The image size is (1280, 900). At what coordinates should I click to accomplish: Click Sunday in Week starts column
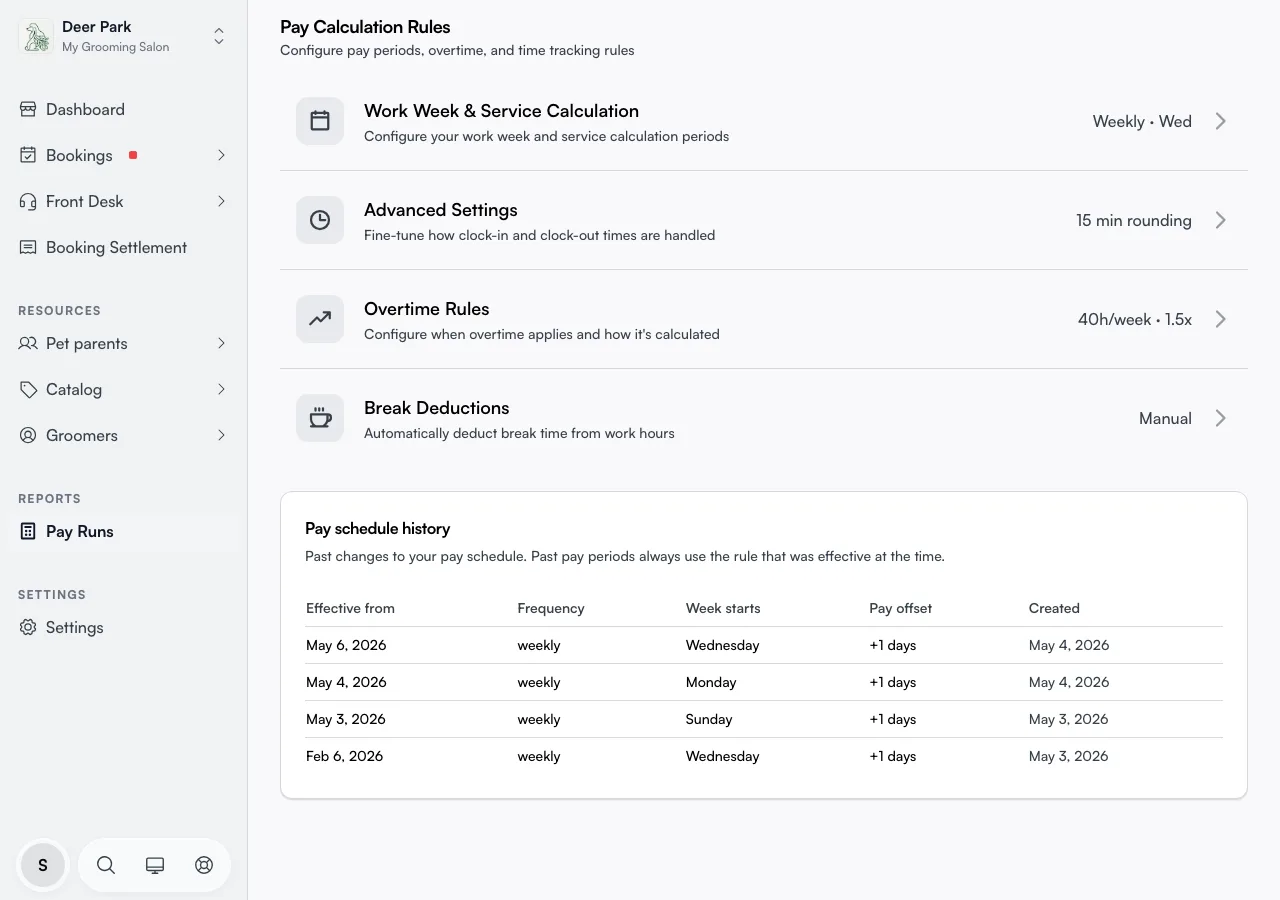tap(709, 719)
